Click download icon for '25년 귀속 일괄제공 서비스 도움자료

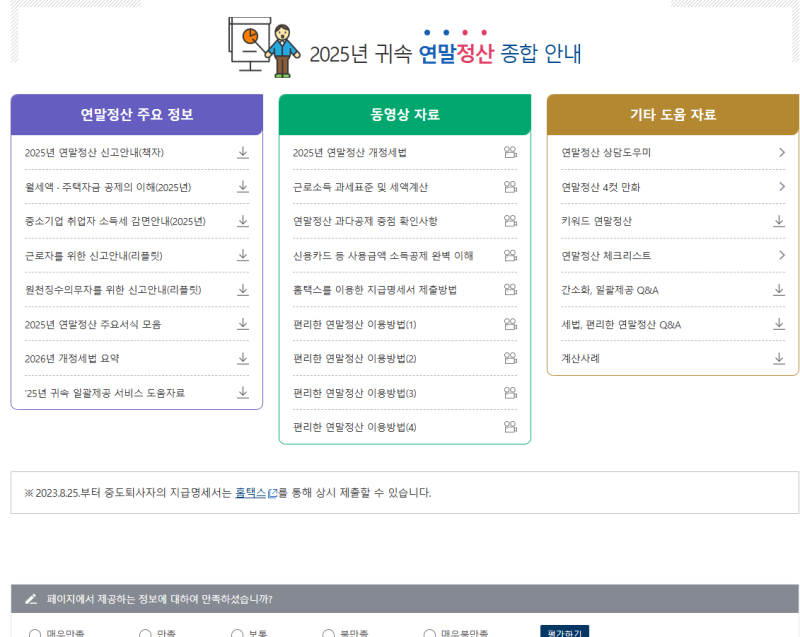[243, 392]
